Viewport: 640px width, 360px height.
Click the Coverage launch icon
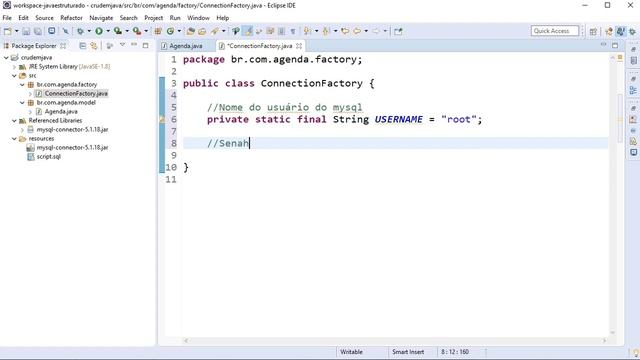click(x=118, y=31)
